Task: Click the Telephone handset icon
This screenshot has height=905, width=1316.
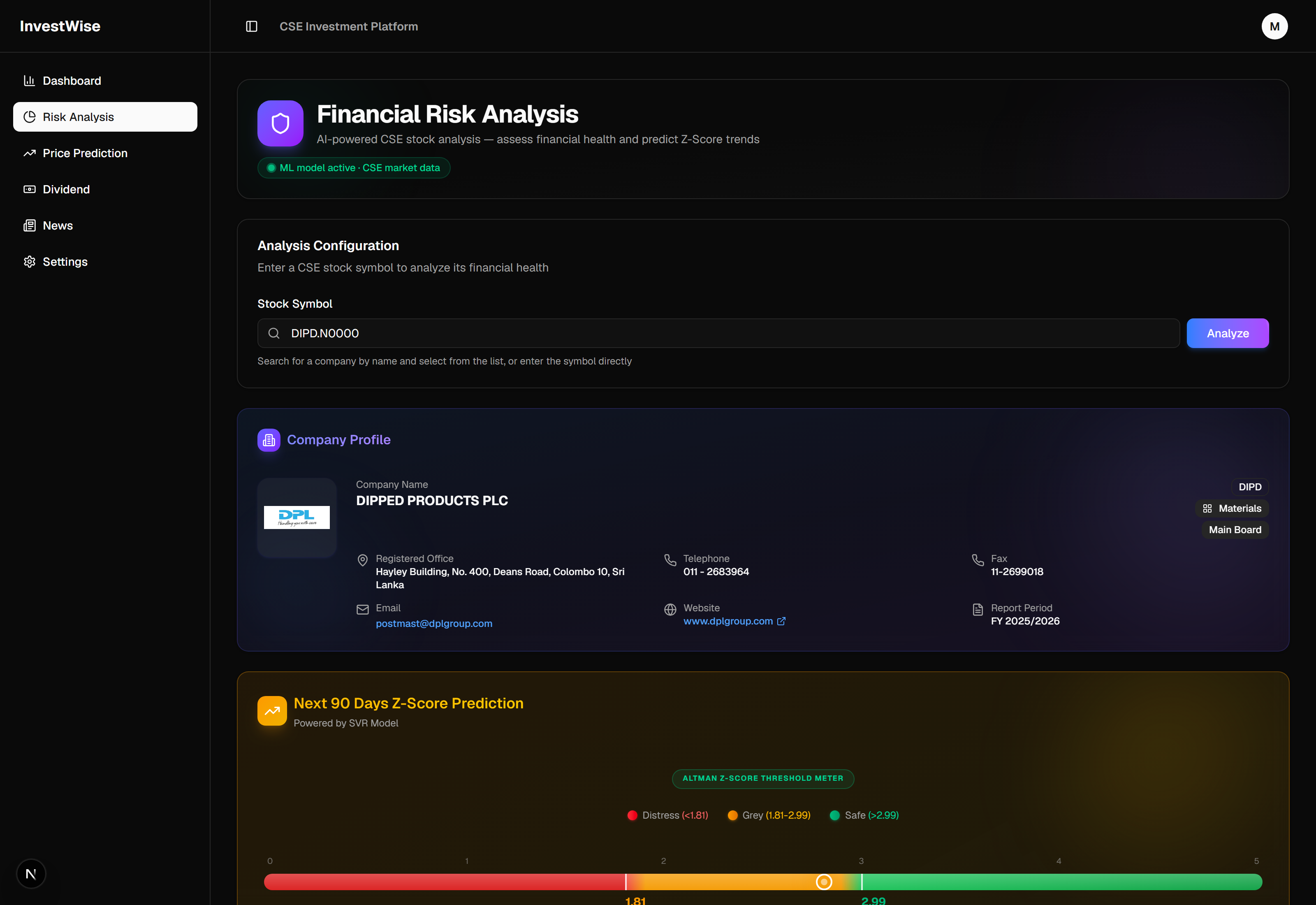Action: [x=670, y=560]
